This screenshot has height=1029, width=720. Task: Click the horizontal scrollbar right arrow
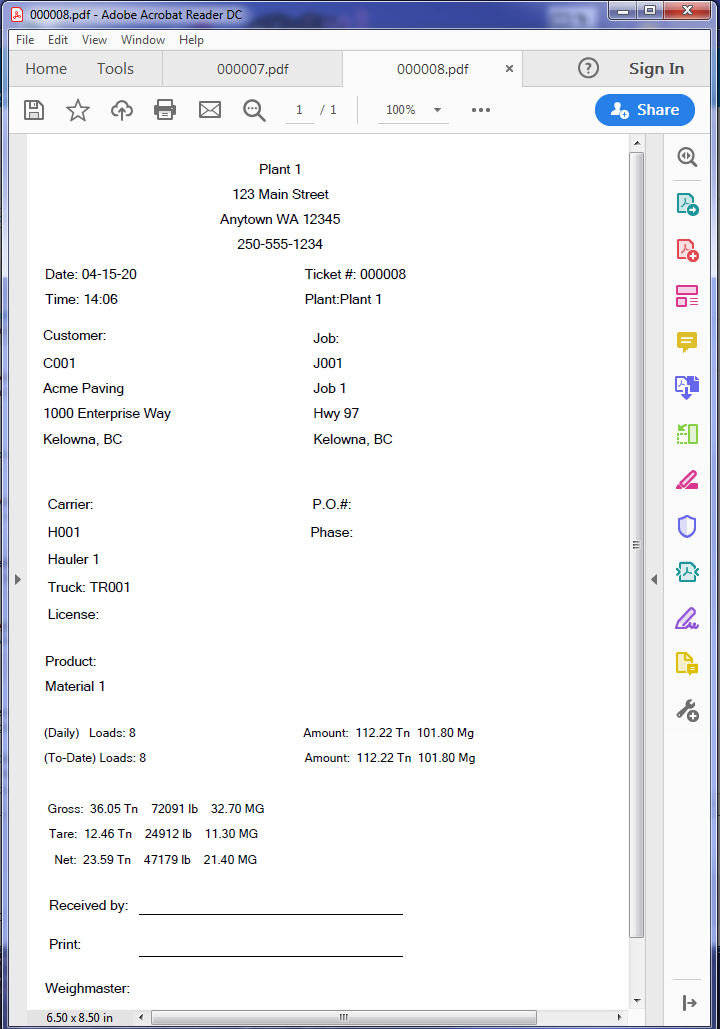pos(619,1017)
